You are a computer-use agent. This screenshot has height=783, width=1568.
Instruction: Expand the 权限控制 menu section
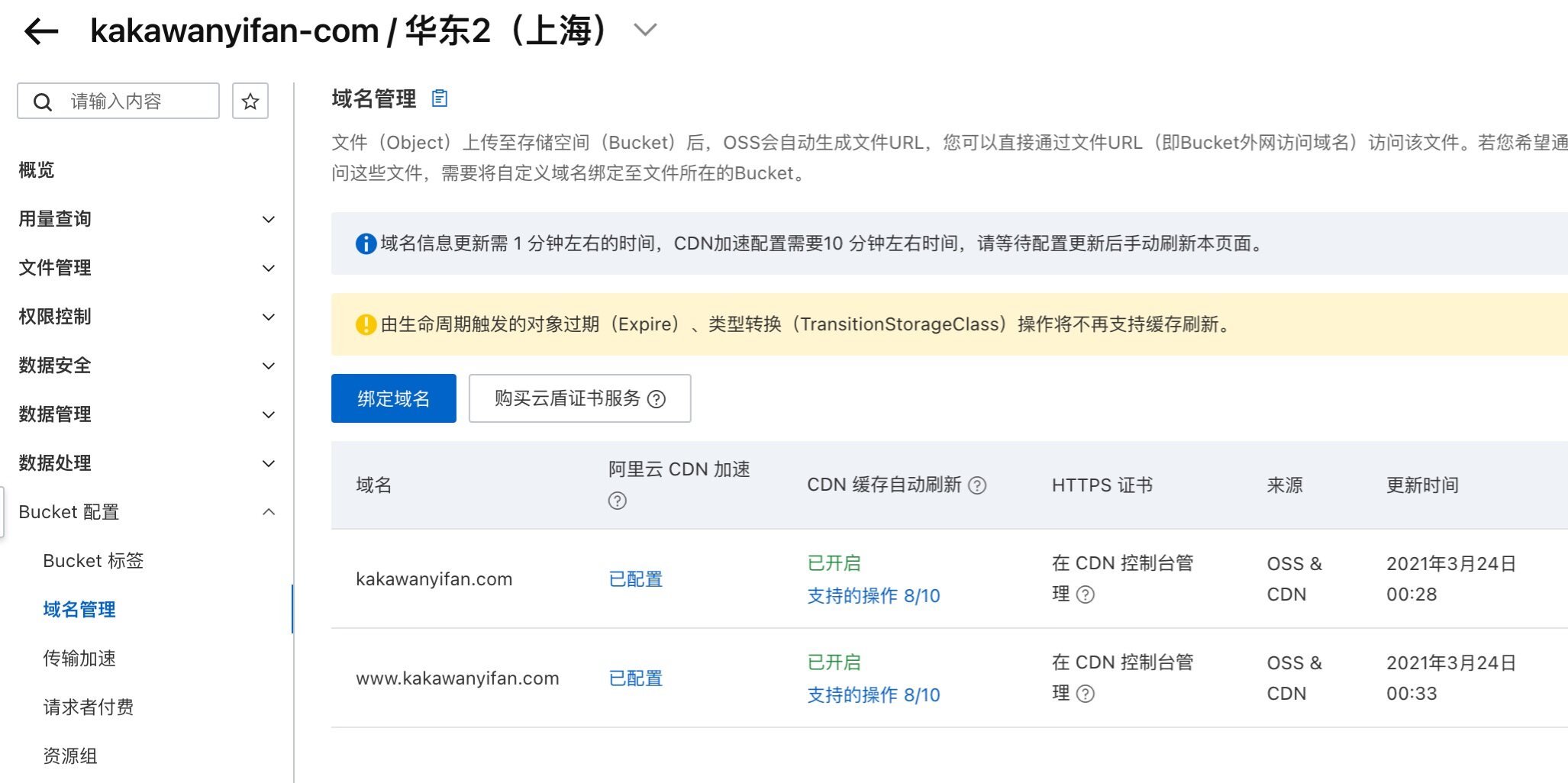click(x=268, y=317)
